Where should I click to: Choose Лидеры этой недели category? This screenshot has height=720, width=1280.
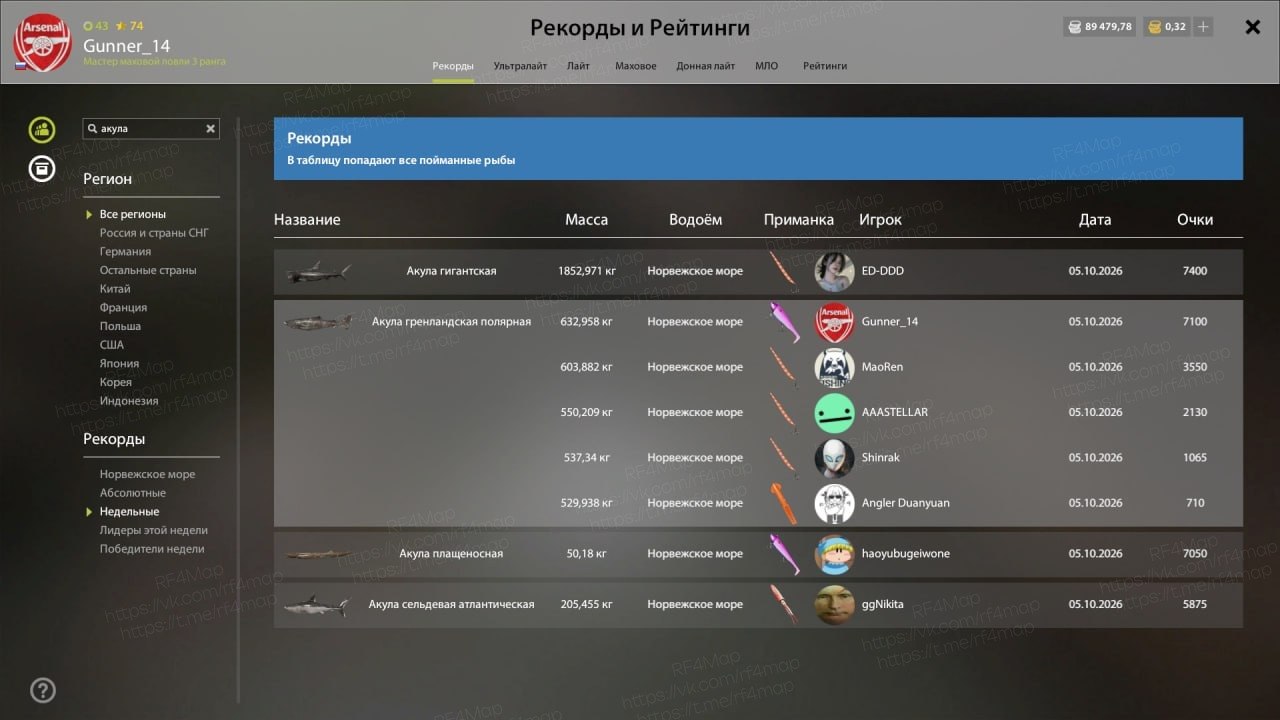154,530
